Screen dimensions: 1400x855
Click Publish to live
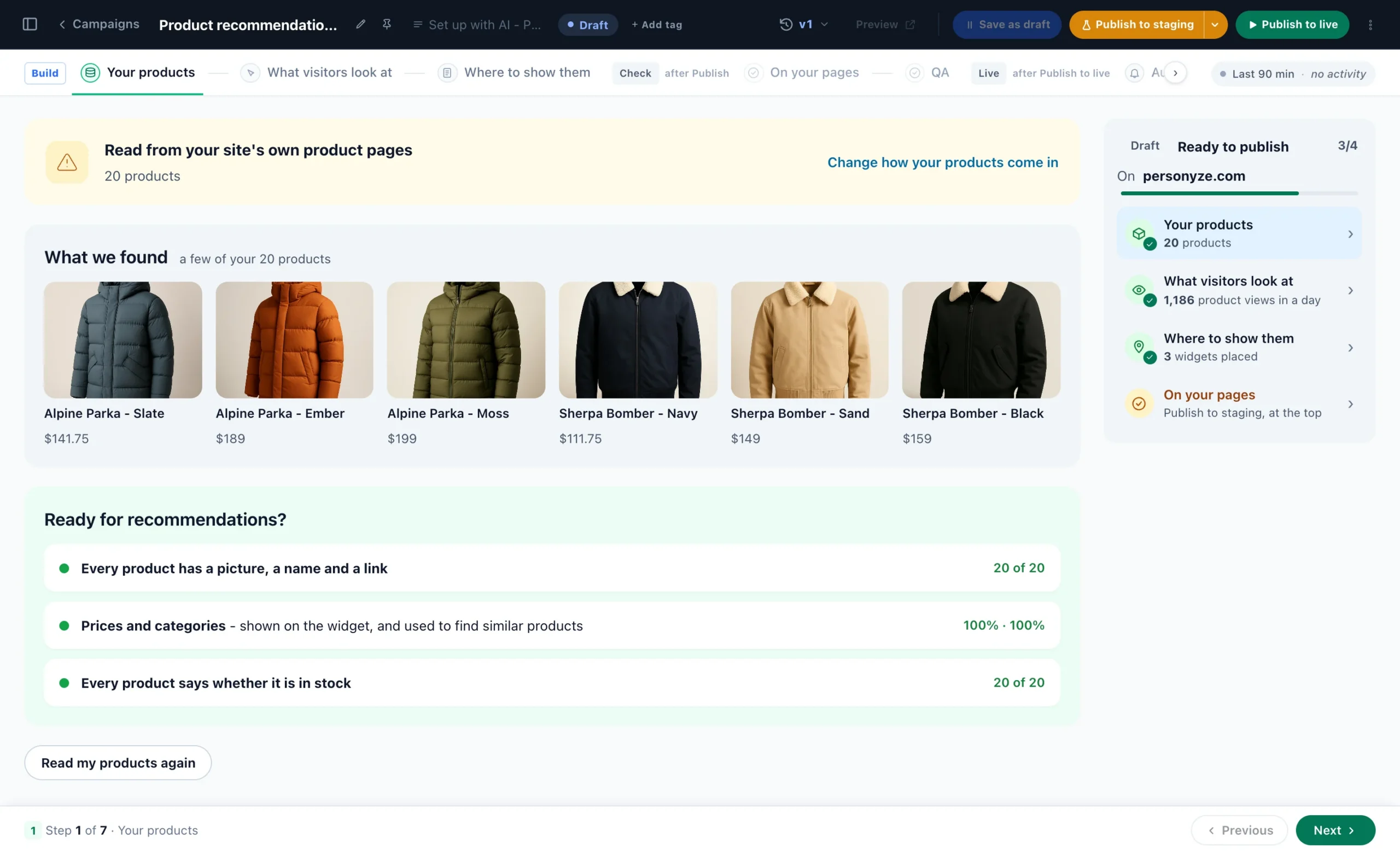click(x=1292, y=25)
